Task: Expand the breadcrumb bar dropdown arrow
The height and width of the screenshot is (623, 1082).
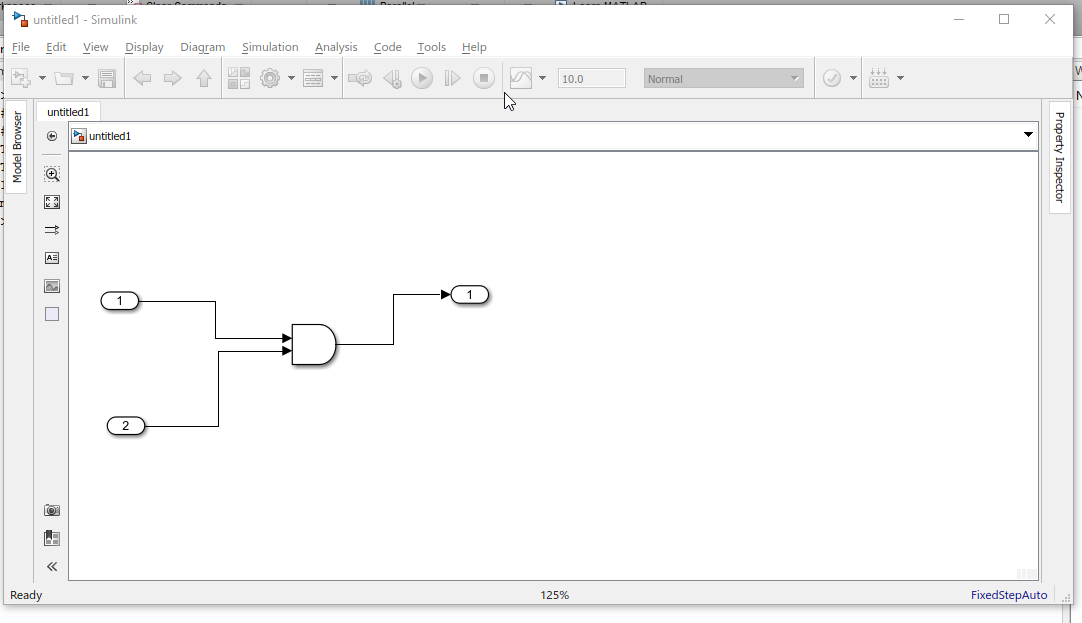Action: (x=1027, y=135)
